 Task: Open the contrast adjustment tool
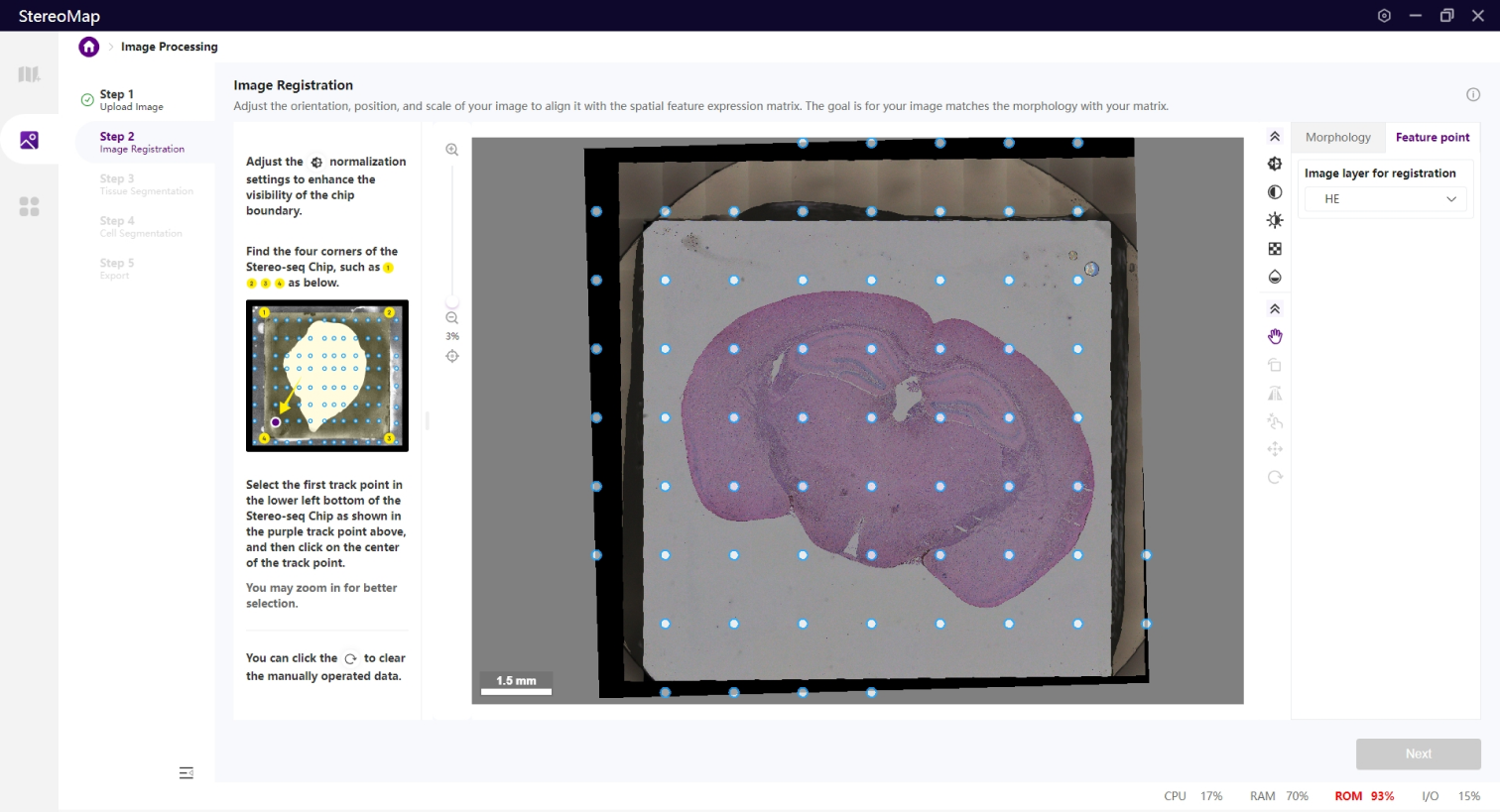pos(1275,192)
